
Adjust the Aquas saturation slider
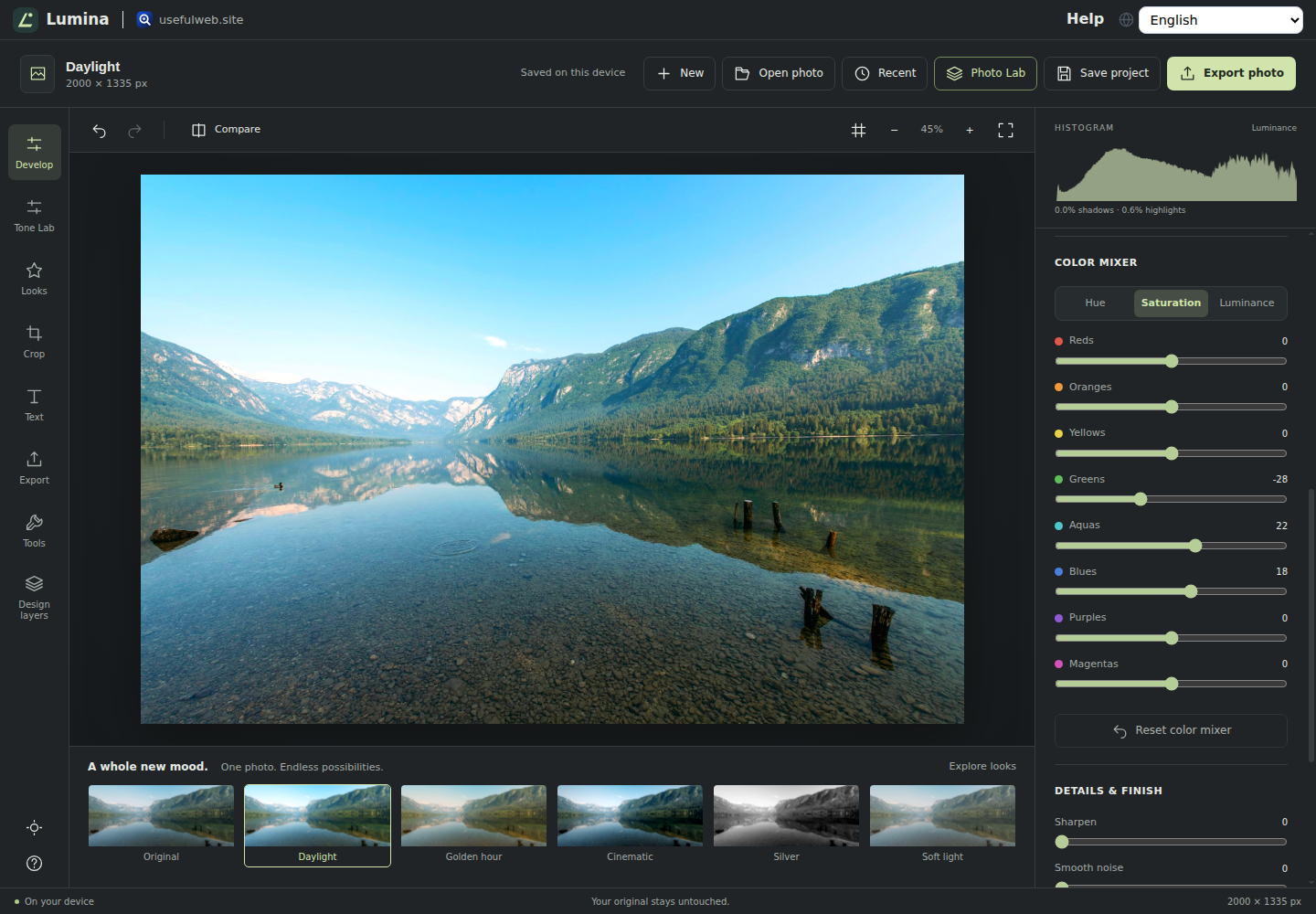click(1171, 546)
